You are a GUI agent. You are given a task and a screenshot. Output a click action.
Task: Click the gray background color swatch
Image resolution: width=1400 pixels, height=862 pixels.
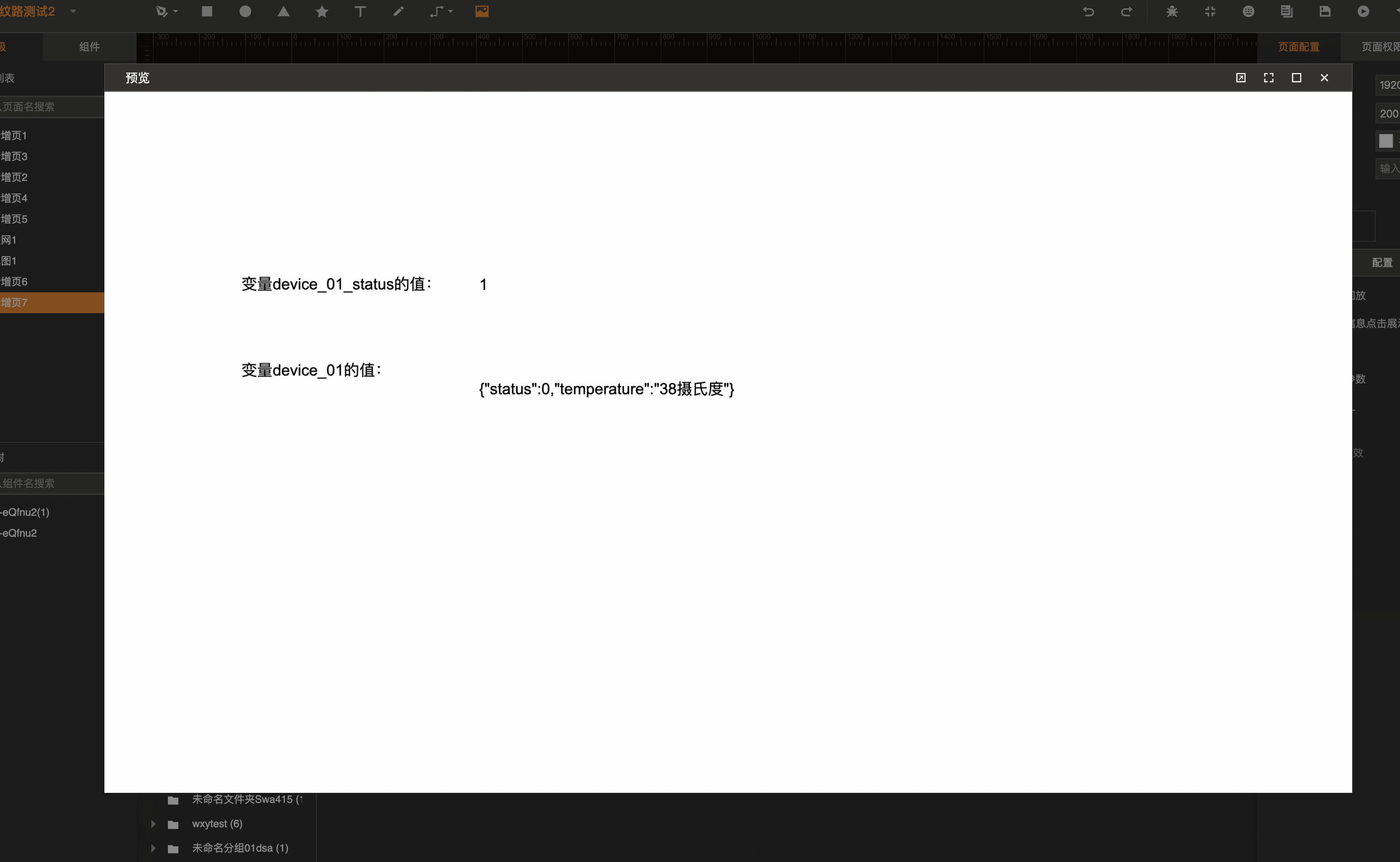(1386, 141)
